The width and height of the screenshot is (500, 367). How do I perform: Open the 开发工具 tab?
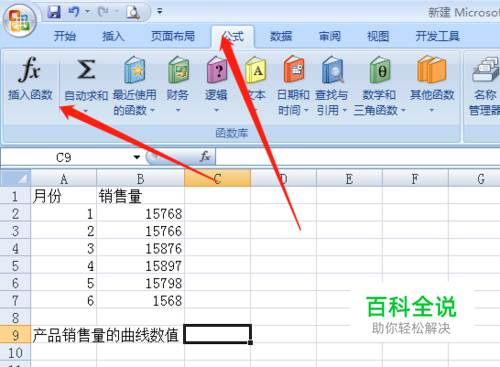point(437,36)
